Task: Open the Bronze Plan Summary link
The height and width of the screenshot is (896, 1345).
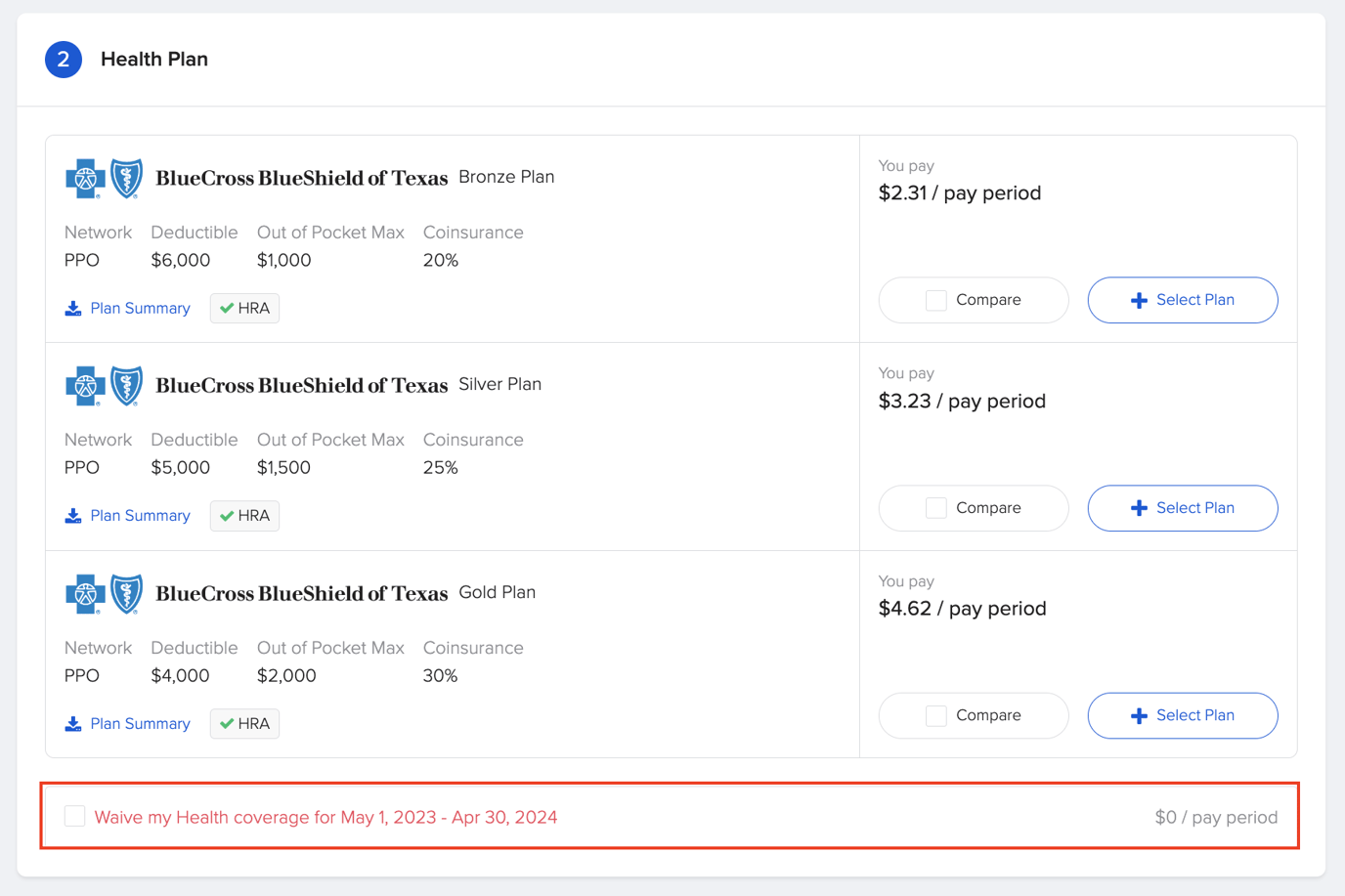Action: pos(140,309)
